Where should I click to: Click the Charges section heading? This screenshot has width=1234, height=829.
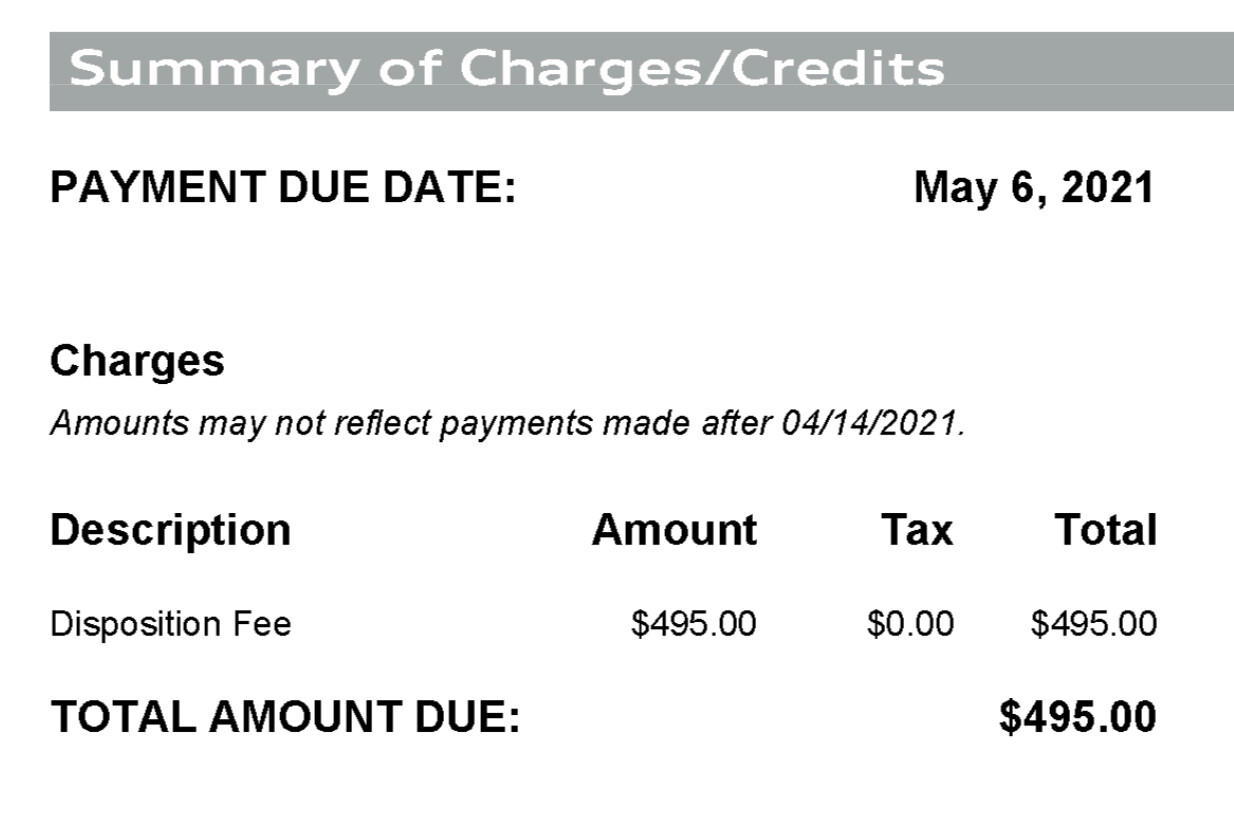pos(137,362)
